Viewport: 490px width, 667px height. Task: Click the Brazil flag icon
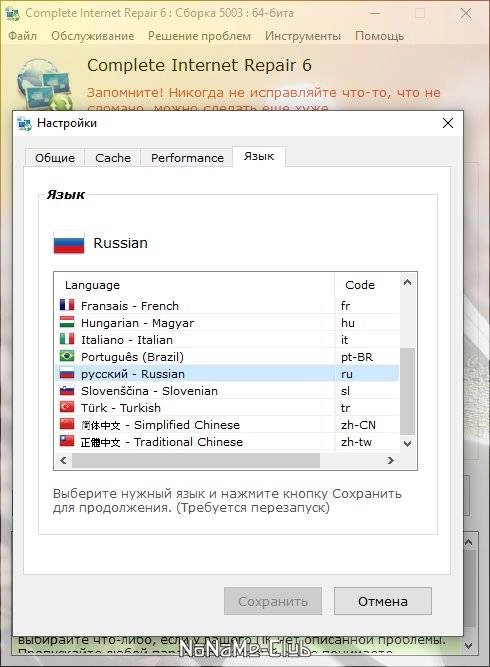pos(67,356)
